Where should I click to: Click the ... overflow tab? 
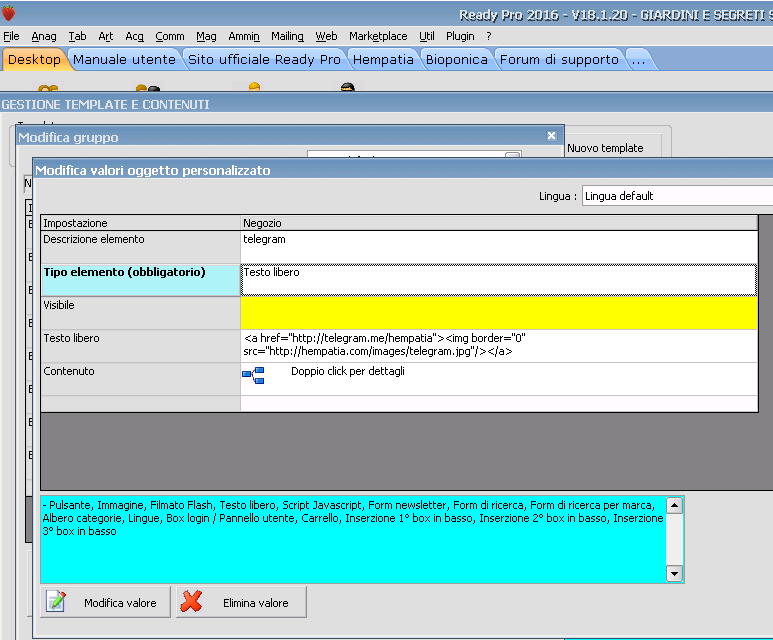(638, 60)
